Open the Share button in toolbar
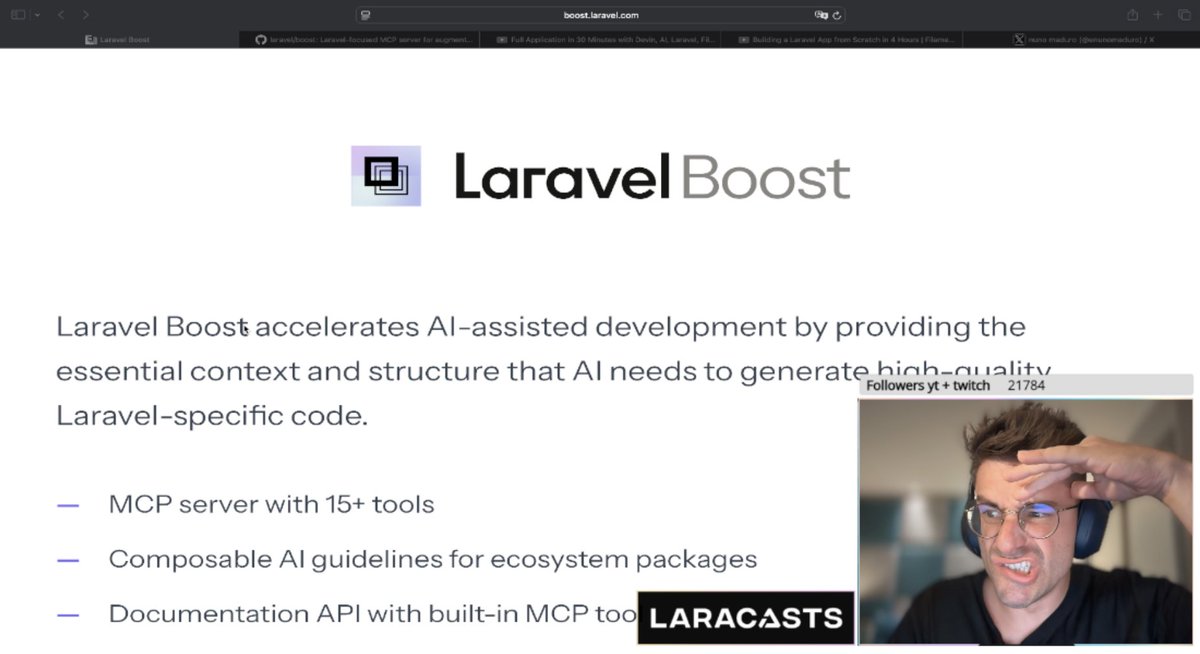1200x654 pixels. pos(1133,15)
